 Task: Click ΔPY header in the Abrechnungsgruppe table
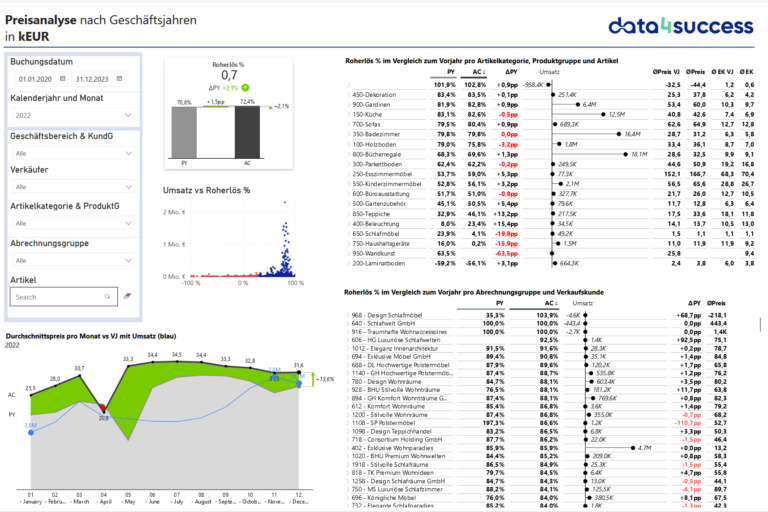point(694,303)
